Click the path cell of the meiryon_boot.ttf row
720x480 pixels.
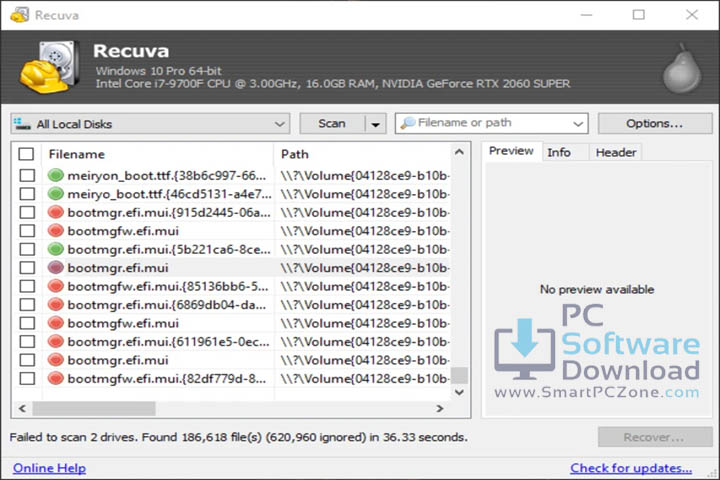(365, 175)
